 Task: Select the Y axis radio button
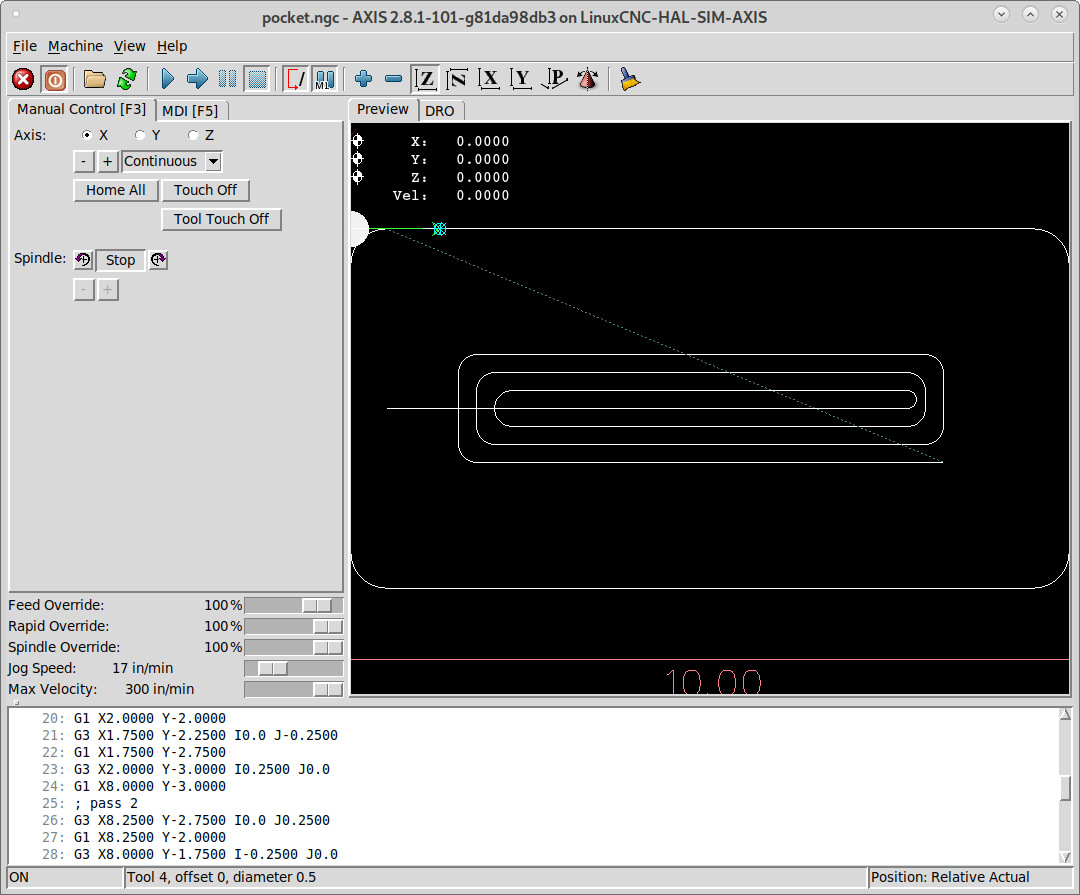(140, 135)
